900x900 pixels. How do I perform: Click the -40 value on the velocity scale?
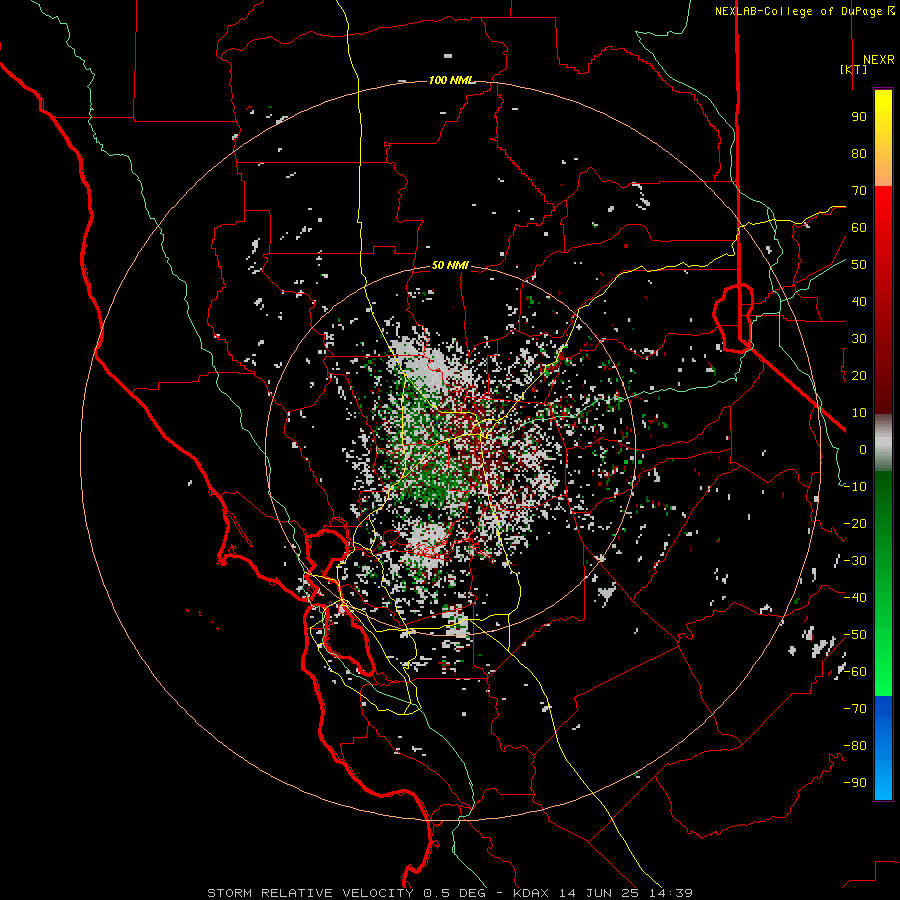[x=855, y=598]
